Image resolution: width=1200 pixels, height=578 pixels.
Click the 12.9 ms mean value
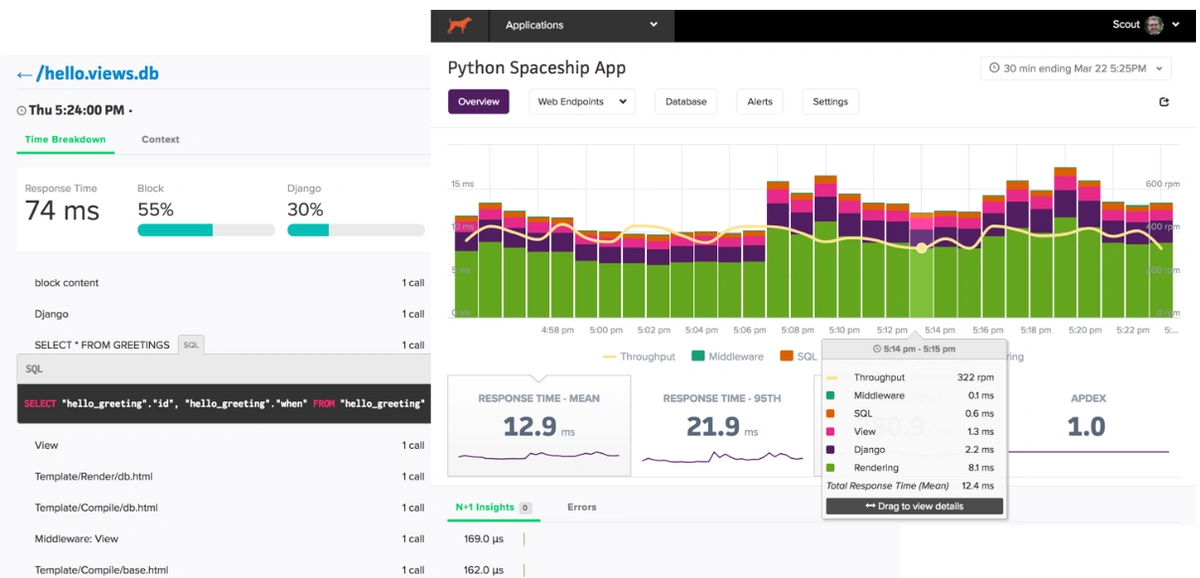click(x=539, y=427)
